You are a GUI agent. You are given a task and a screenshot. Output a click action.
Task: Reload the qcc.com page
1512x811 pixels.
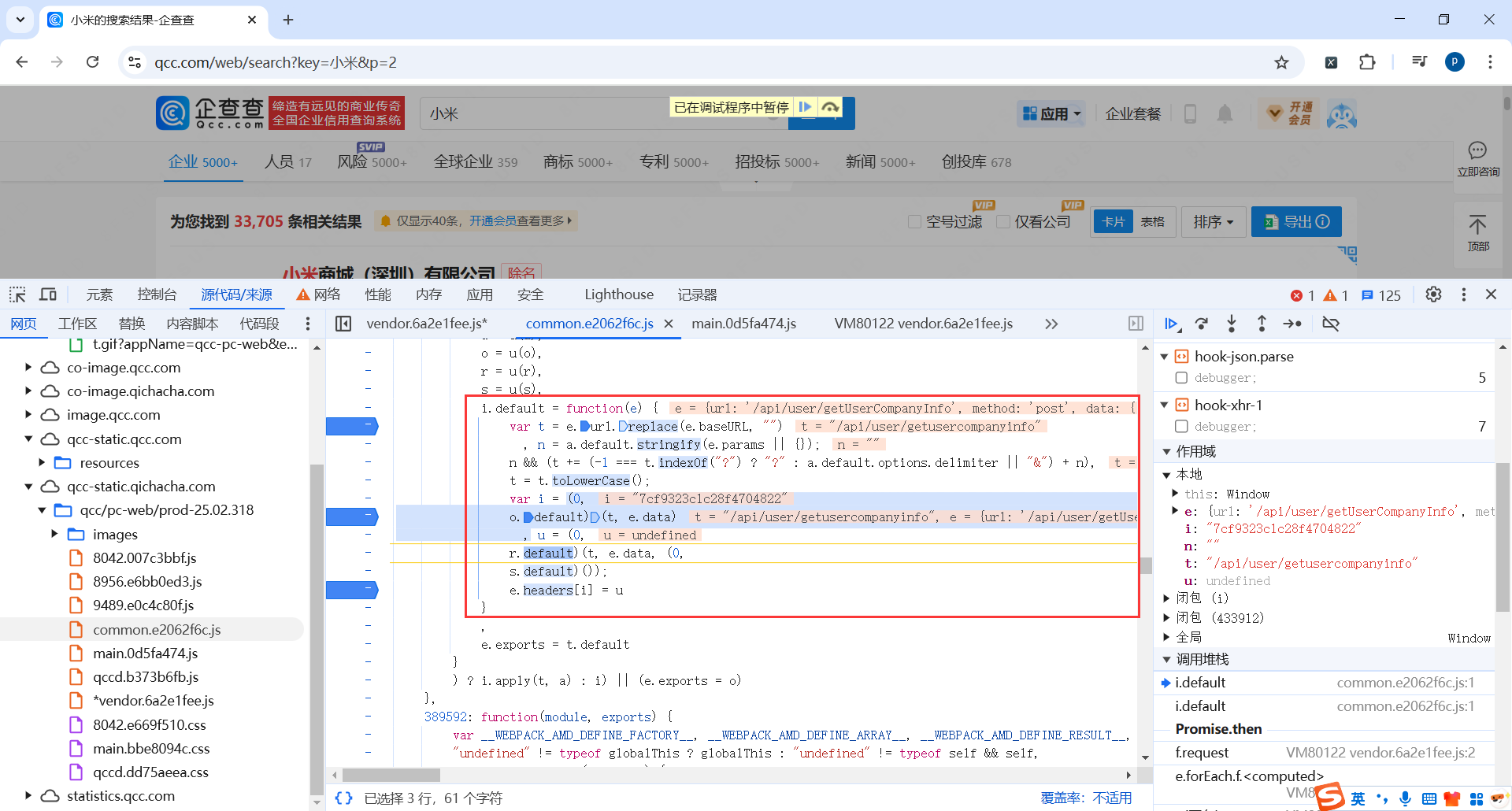92,62
